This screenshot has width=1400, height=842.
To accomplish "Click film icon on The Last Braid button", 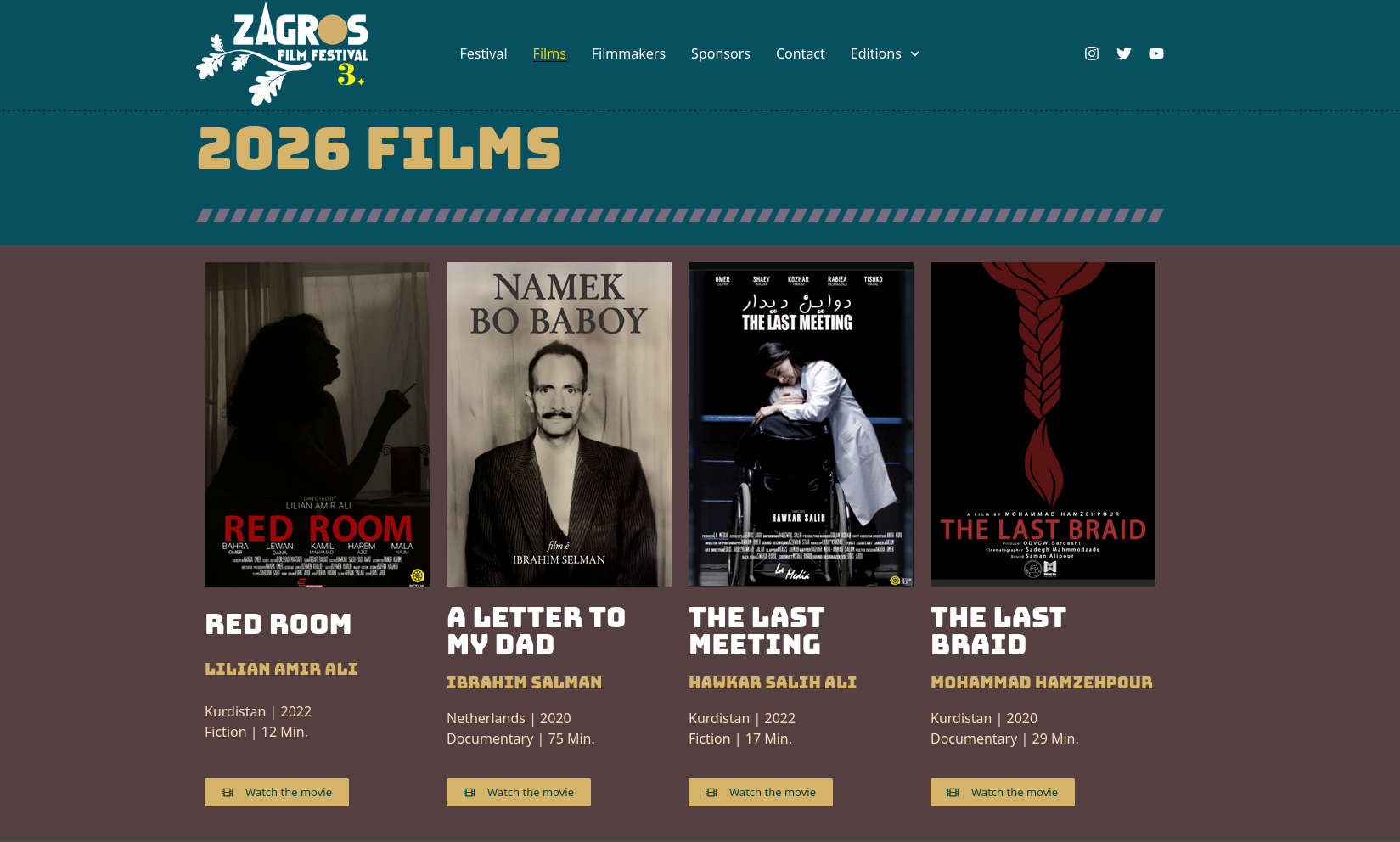I will [953, 792].
